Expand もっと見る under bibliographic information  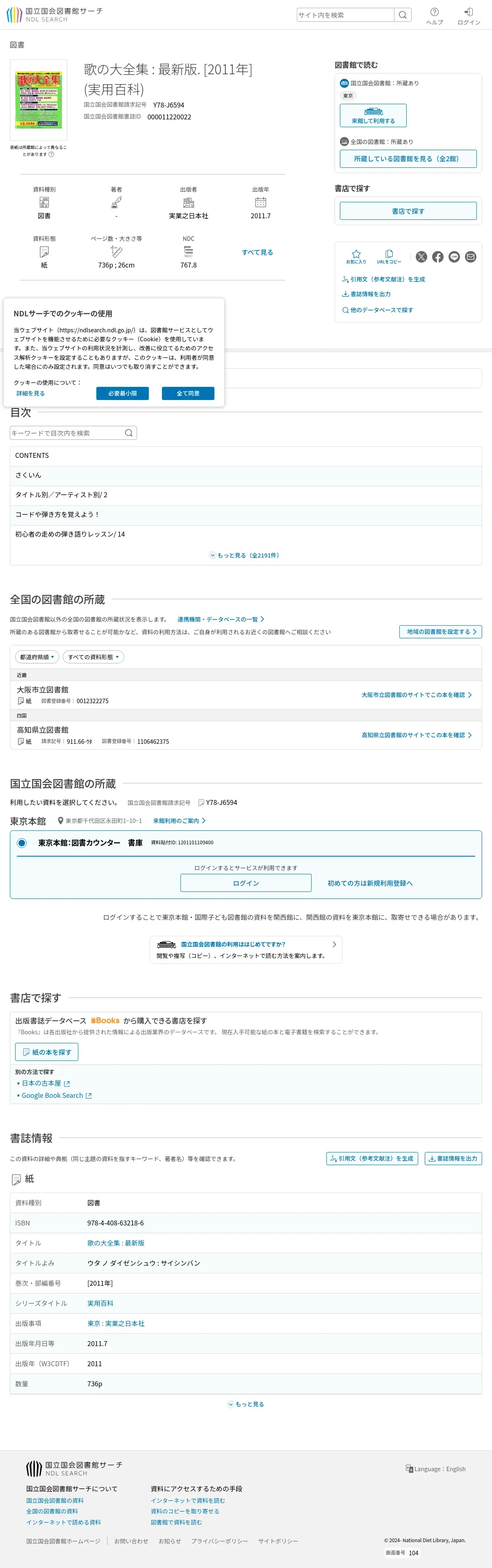pos(246,1404)
